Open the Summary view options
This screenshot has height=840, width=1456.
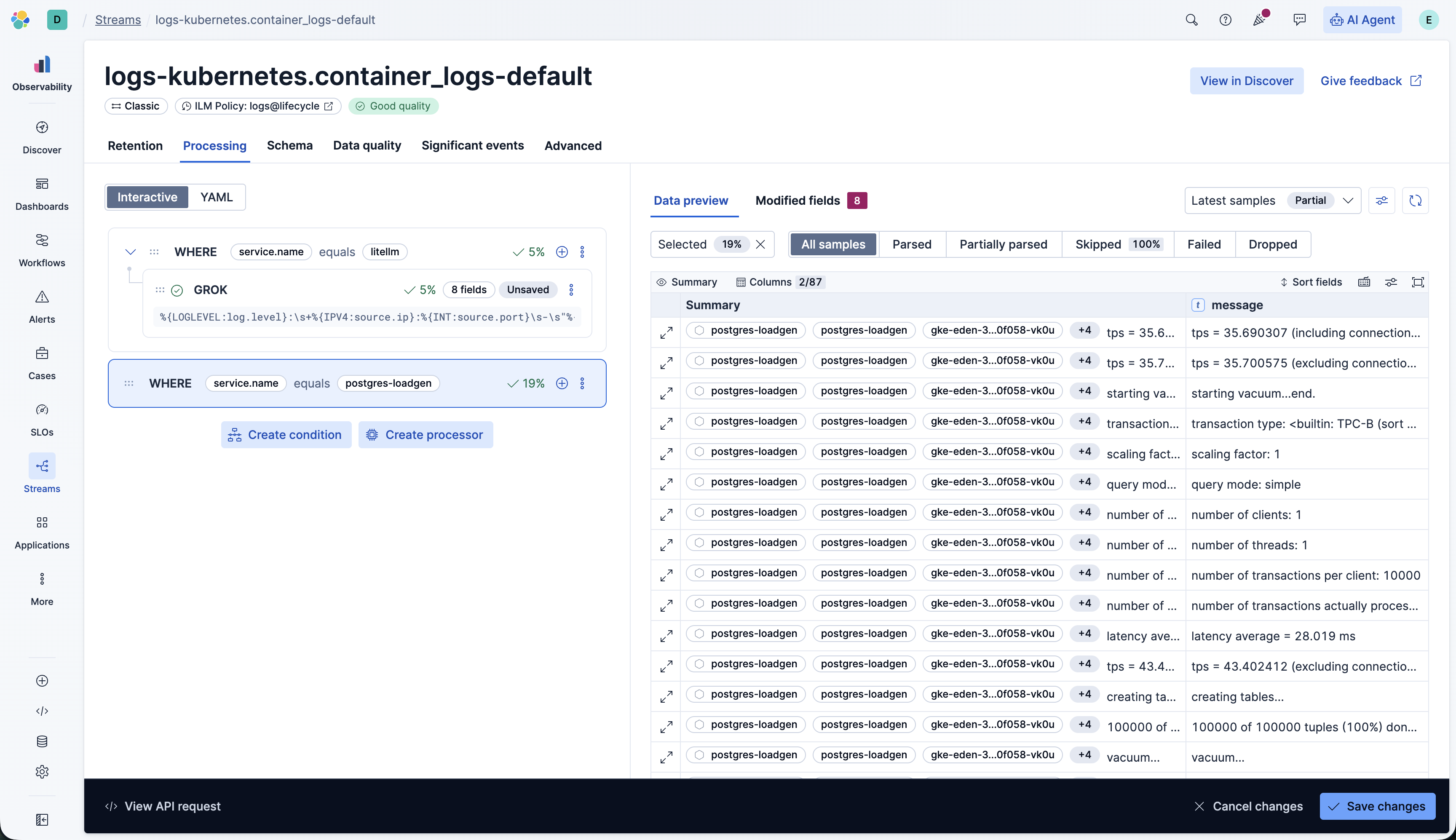[687, 282]
